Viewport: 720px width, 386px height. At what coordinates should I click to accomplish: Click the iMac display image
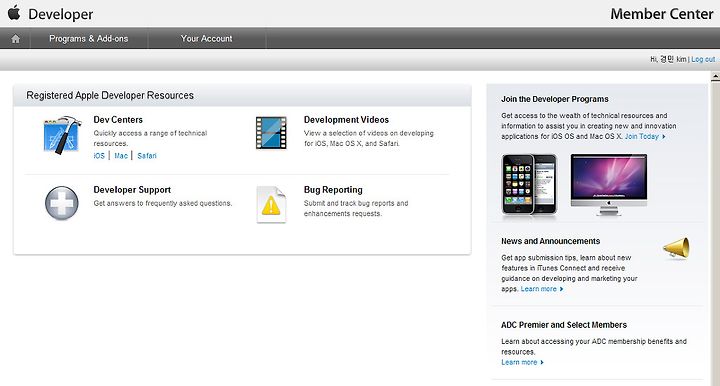pos(609,185)
